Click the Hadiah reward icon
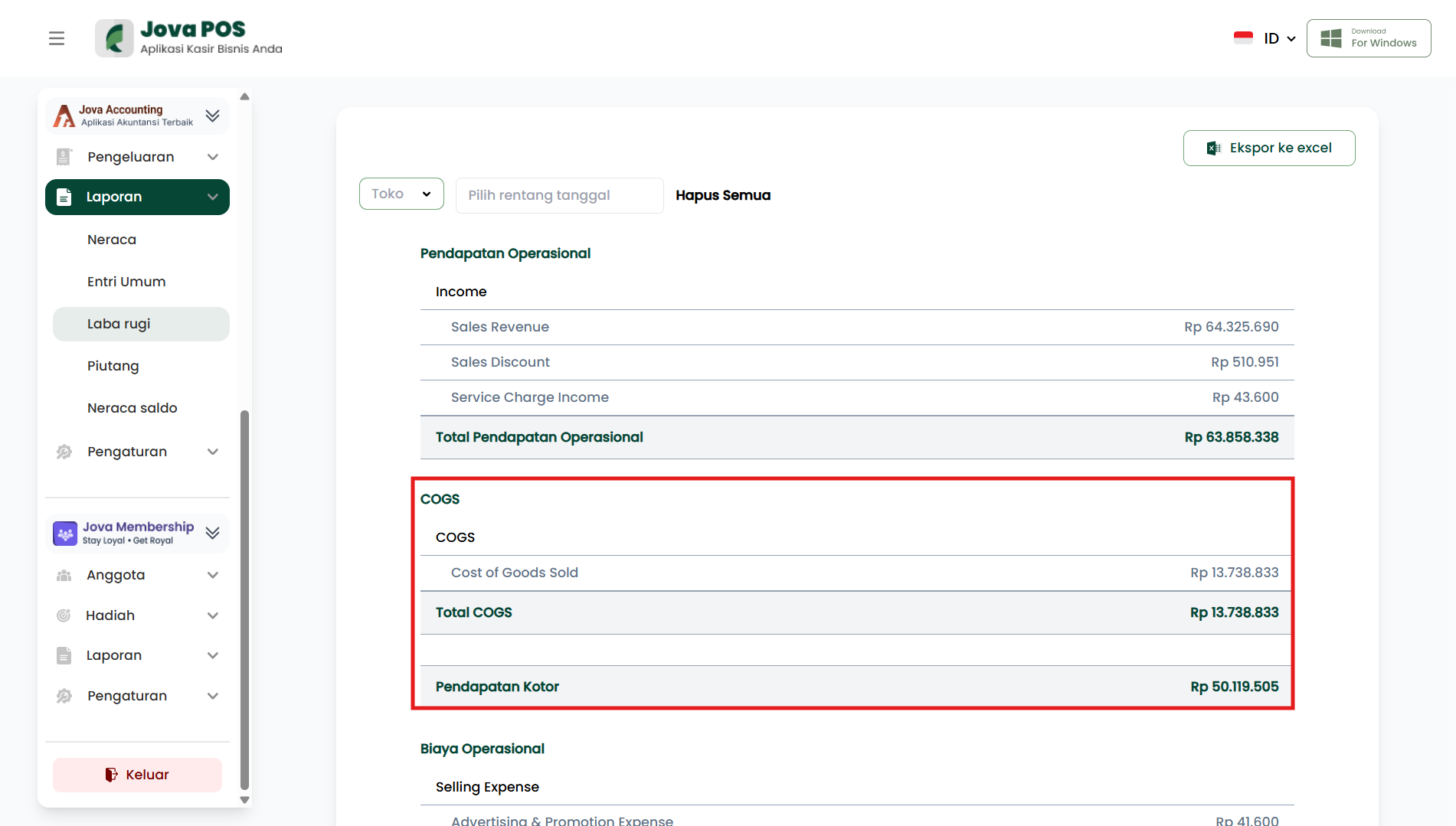The width and height of the screenshot is (1456, 826). (x=64, y=615)
